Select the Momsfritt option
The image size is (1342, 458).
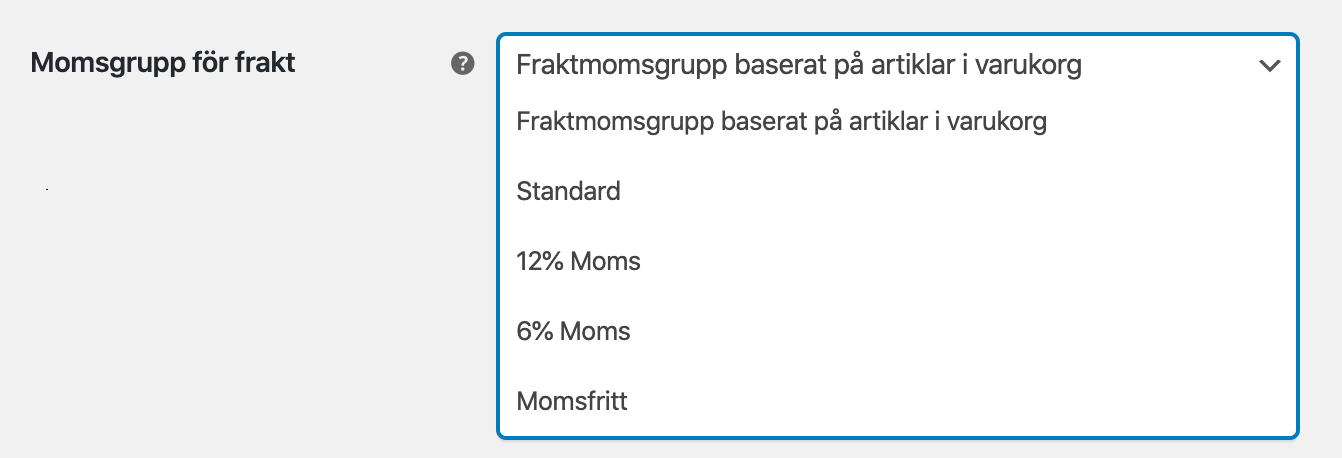point(572,402)
